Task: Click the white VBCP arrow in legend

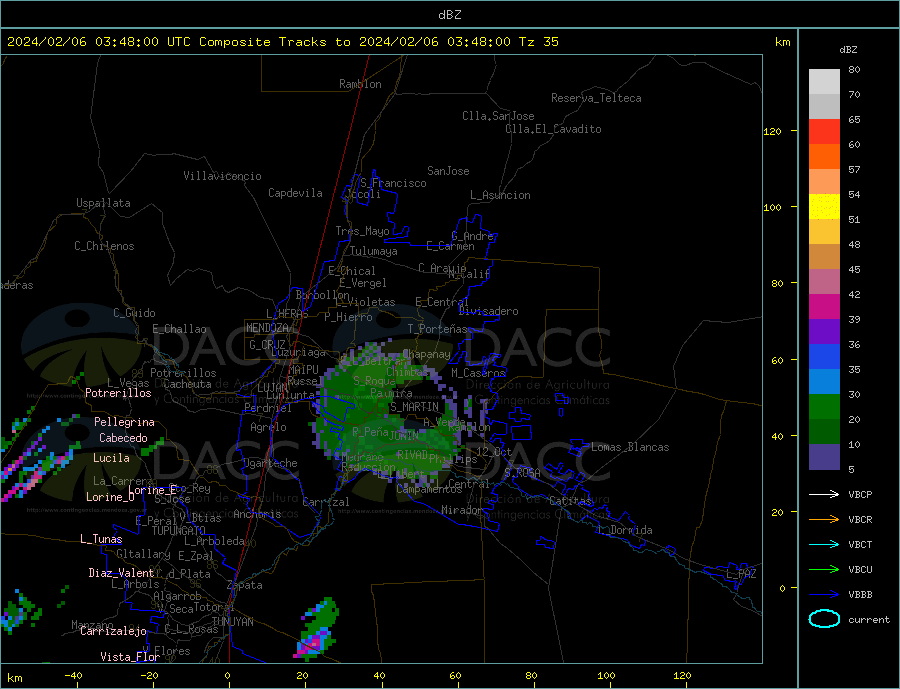Action: [x=824, y=494]
